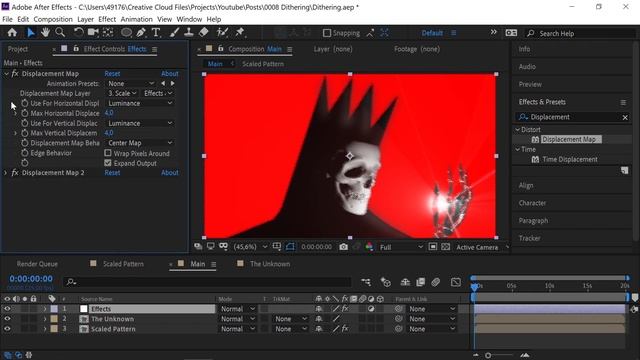Toggle Displacement Map 2 fx switch
This screenshot has height=360, width=640.
(15, 173)
